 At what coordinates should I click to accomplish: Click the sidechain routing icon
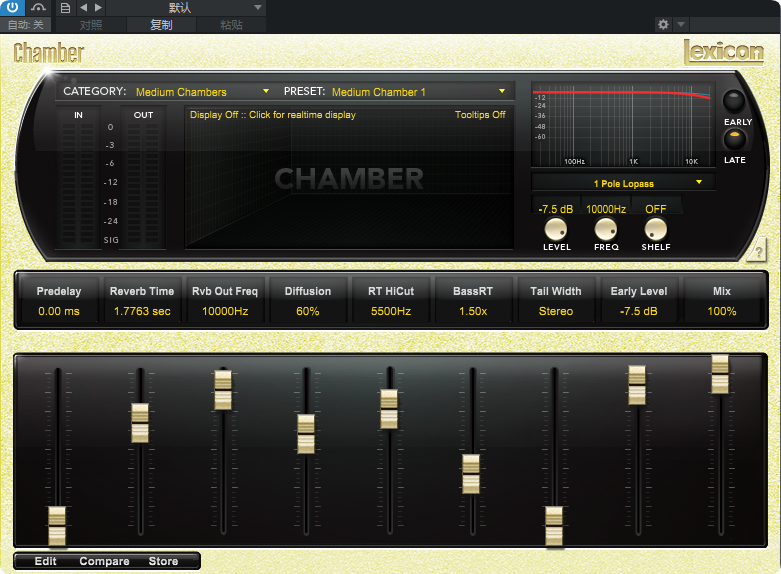pos(38,7)
